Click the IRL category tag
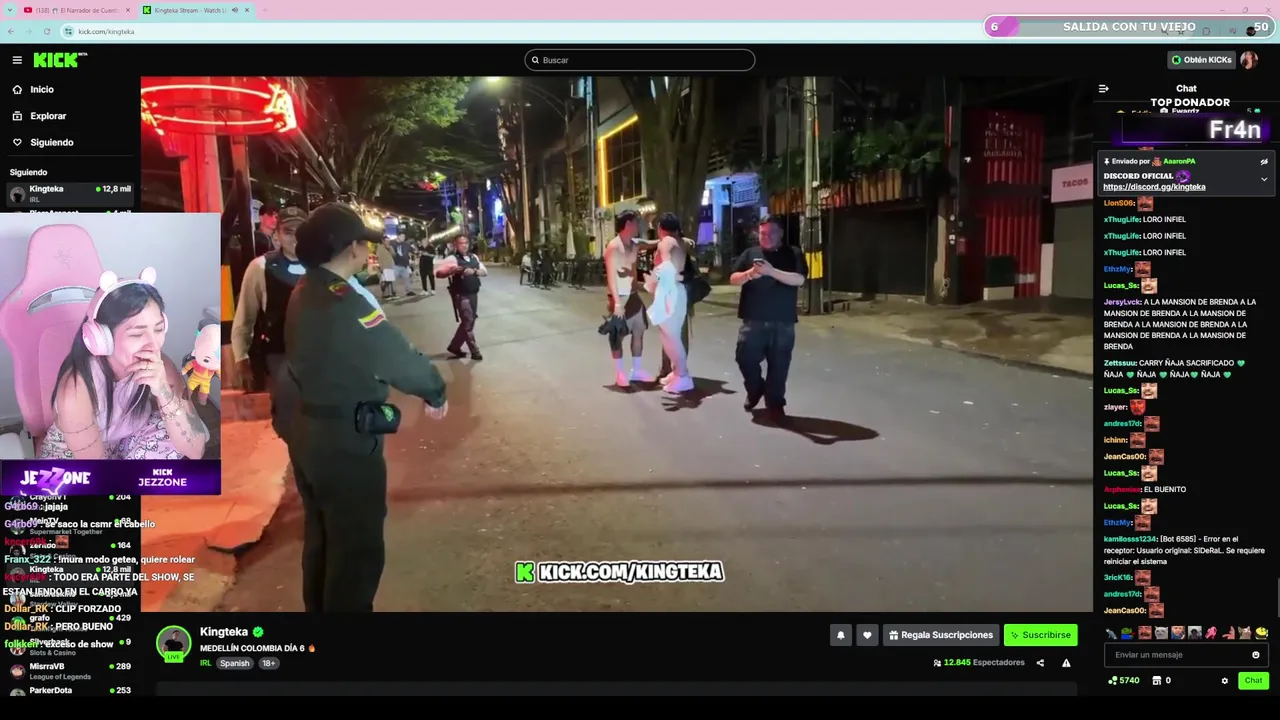1280x720 pixels. point(205,663)
